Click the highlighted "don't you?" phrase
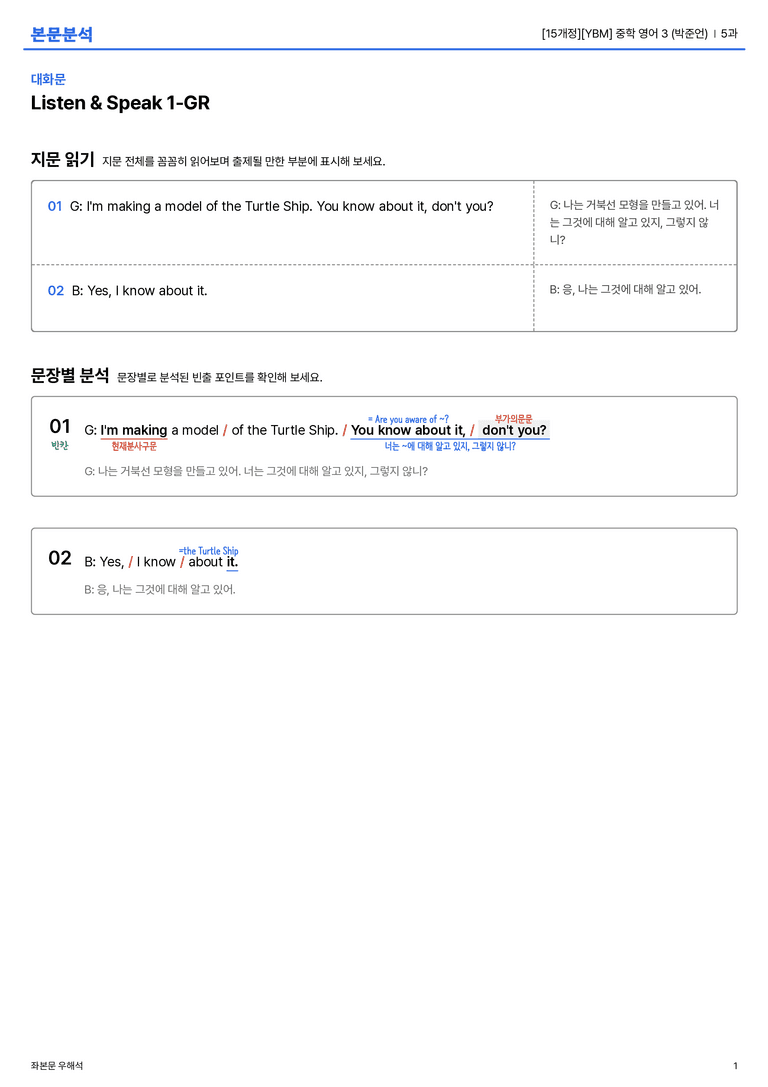Viewport: 768px width, 1087px height. pyautogui.click(x=514, y=430)
